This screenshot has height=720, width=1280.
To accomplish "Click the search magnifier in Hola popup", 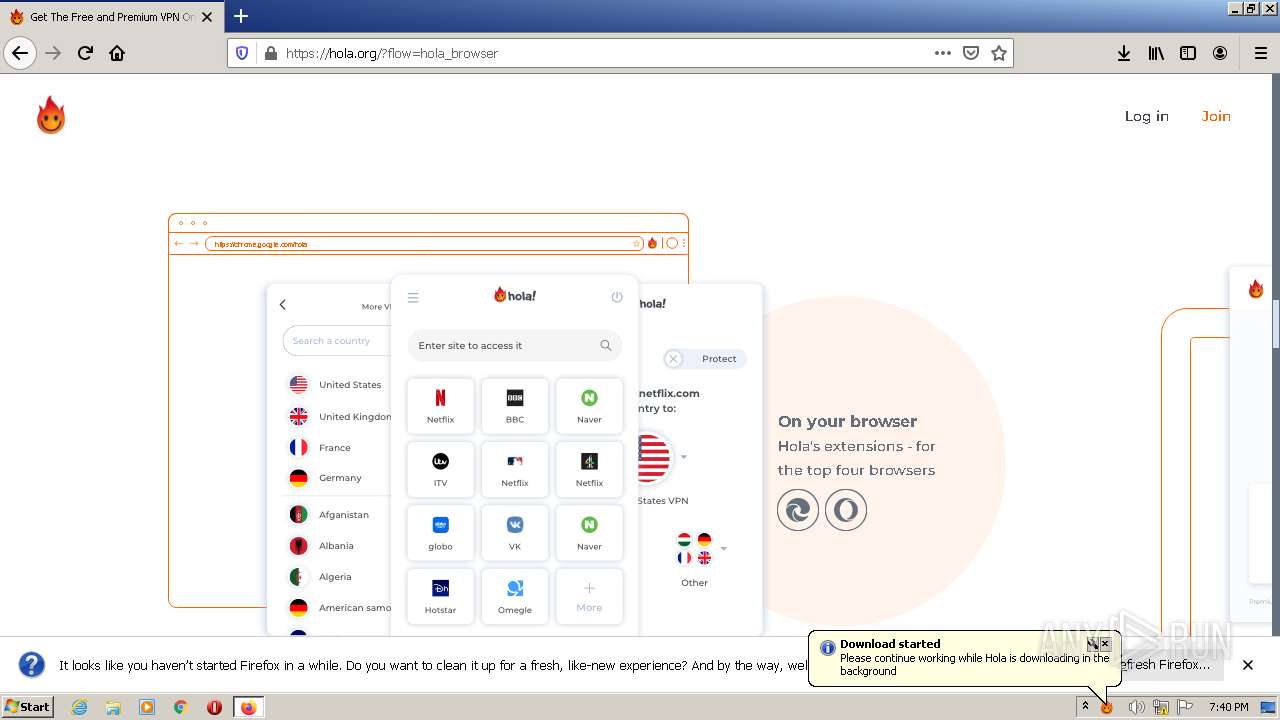I will point(605,345).
